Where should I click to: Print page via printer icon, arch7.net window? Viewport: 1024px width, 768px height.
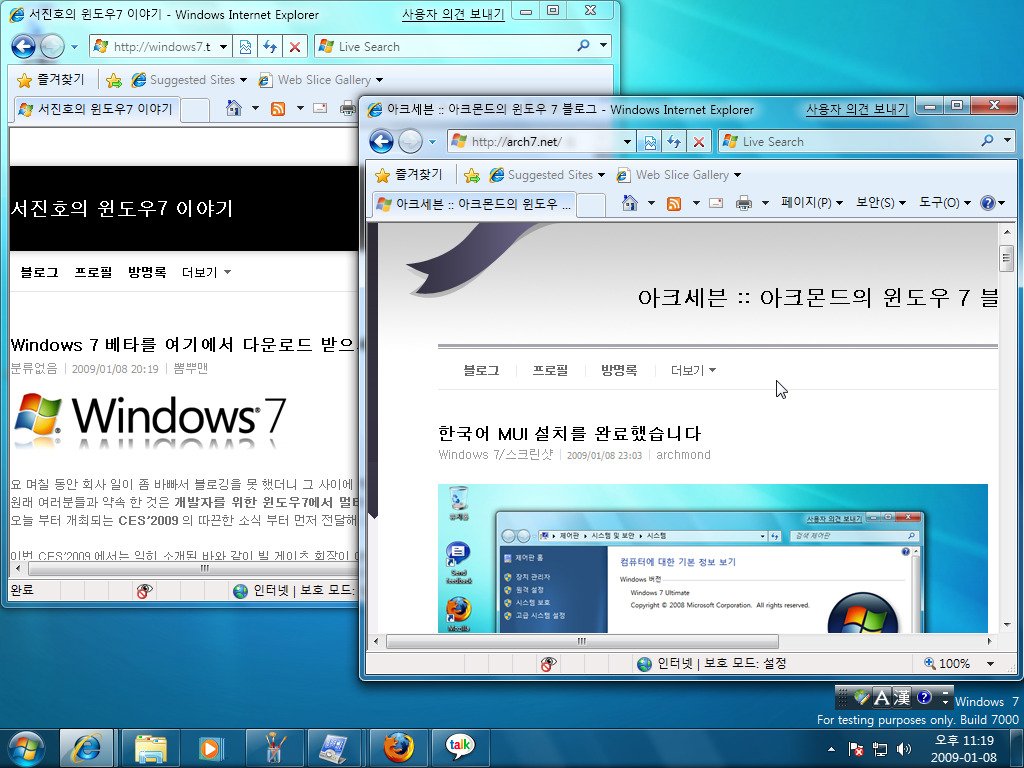[x=743, y=203]
